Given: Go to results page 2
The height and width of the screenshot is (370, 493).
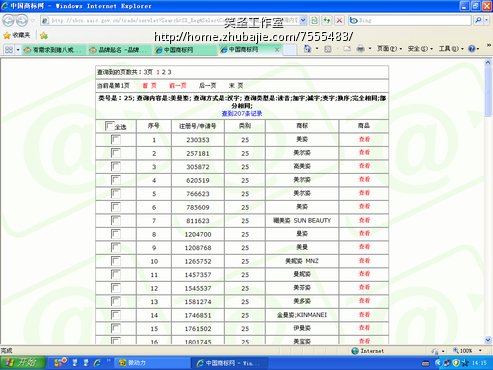Looking at the screenshot, I should pyautogui.click(x=163, y=72).
